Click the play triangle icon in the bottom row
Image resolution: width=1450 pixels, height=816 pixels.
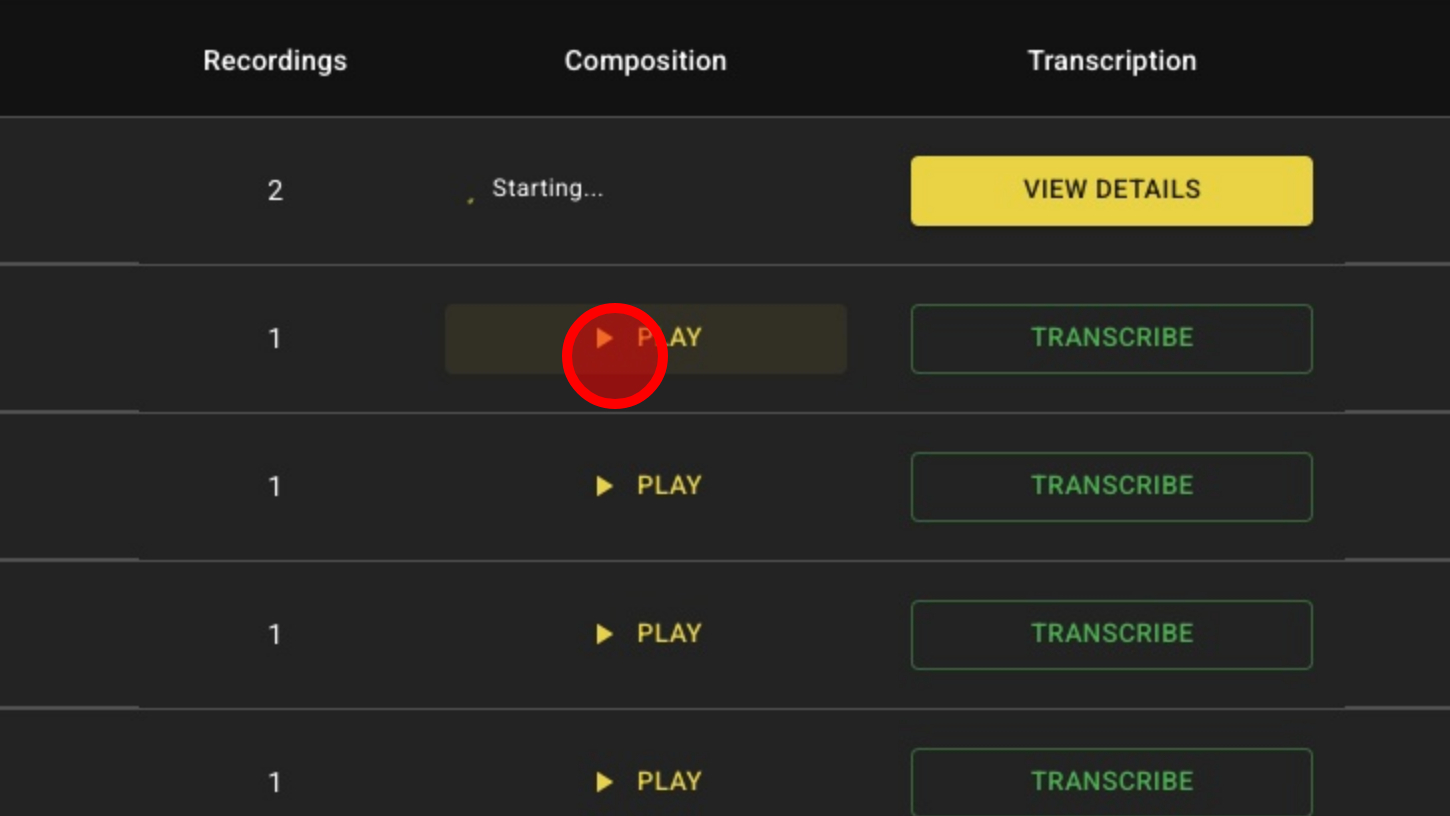pyautogui.click(x=604, y=781)
